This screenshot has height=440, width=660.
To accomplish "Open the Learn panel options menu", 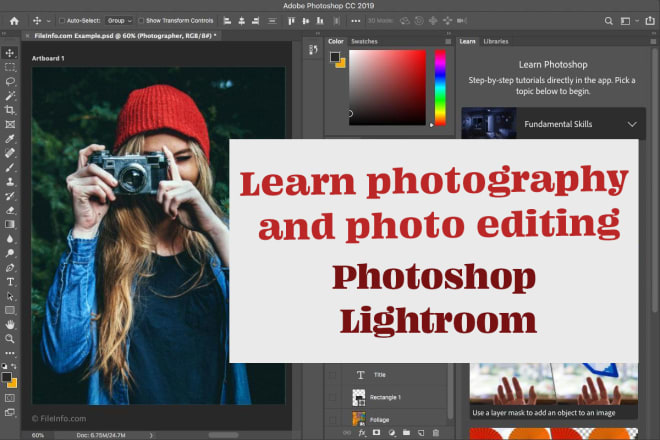I will pyautogui.click(x=653, y=41).
